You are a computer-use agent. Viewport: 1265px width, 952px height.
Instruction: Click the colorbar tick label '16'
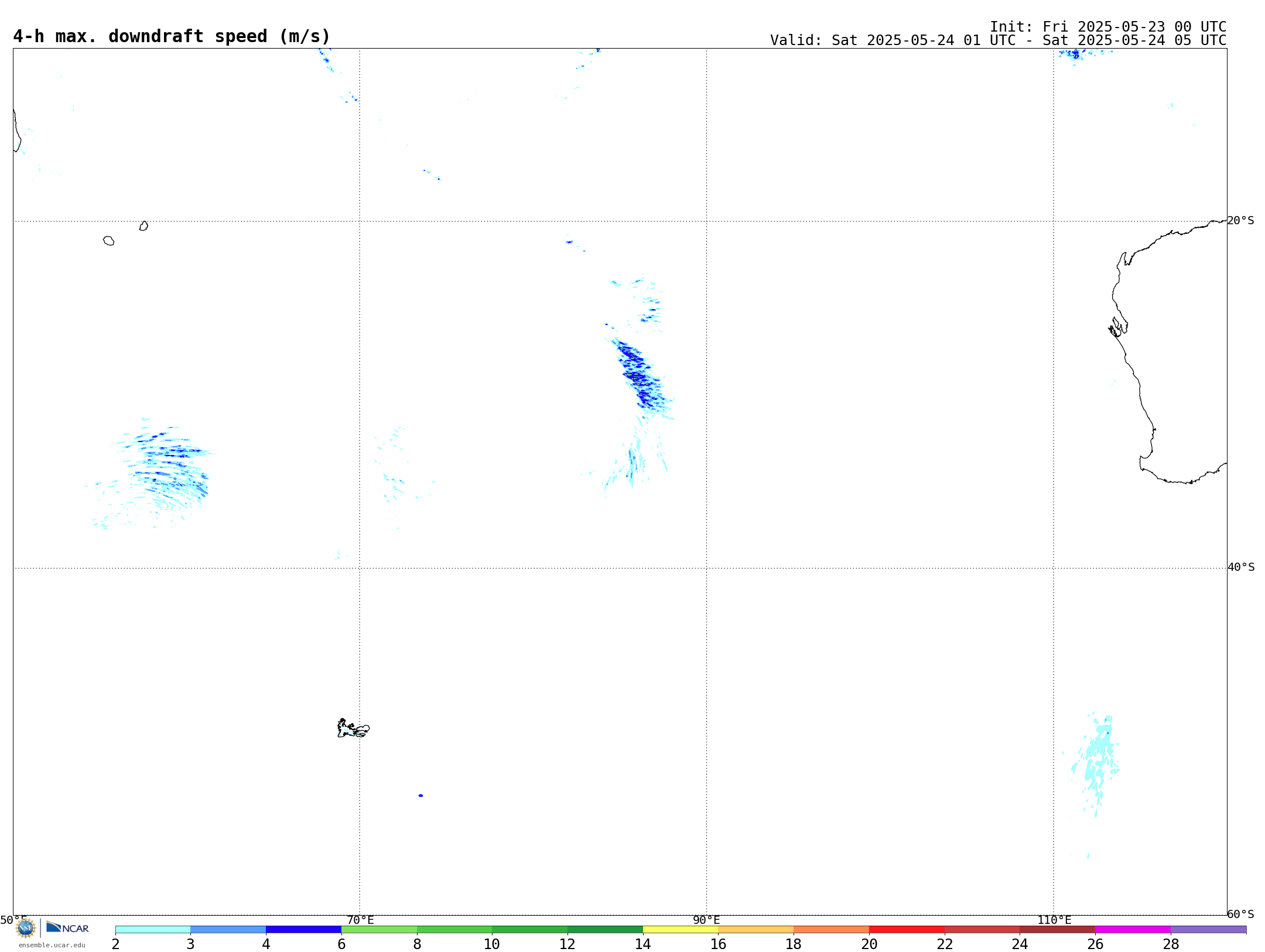point(719,944)
